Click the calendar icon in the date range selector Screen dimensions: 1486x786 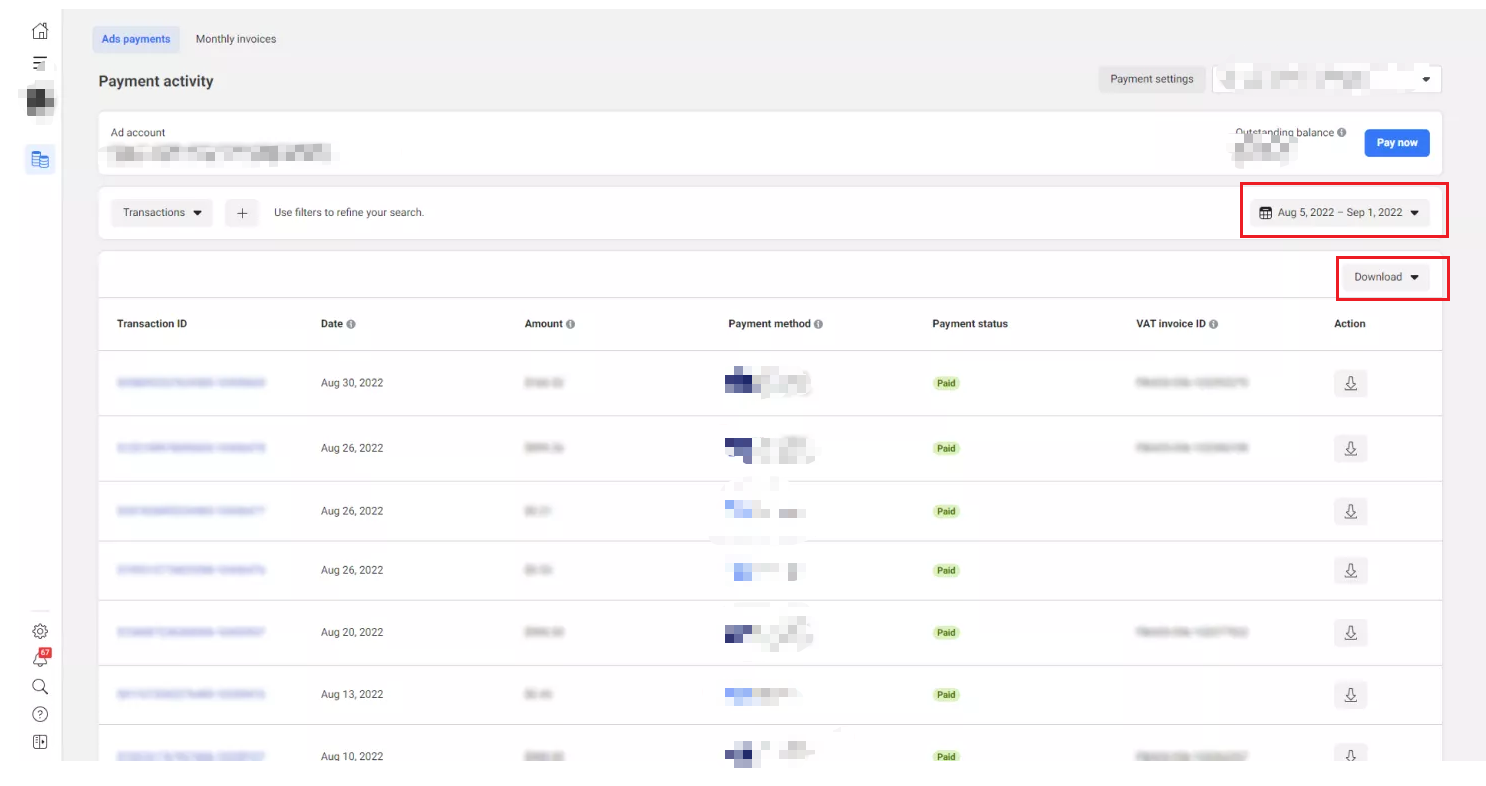click(x=1264, y=212)
